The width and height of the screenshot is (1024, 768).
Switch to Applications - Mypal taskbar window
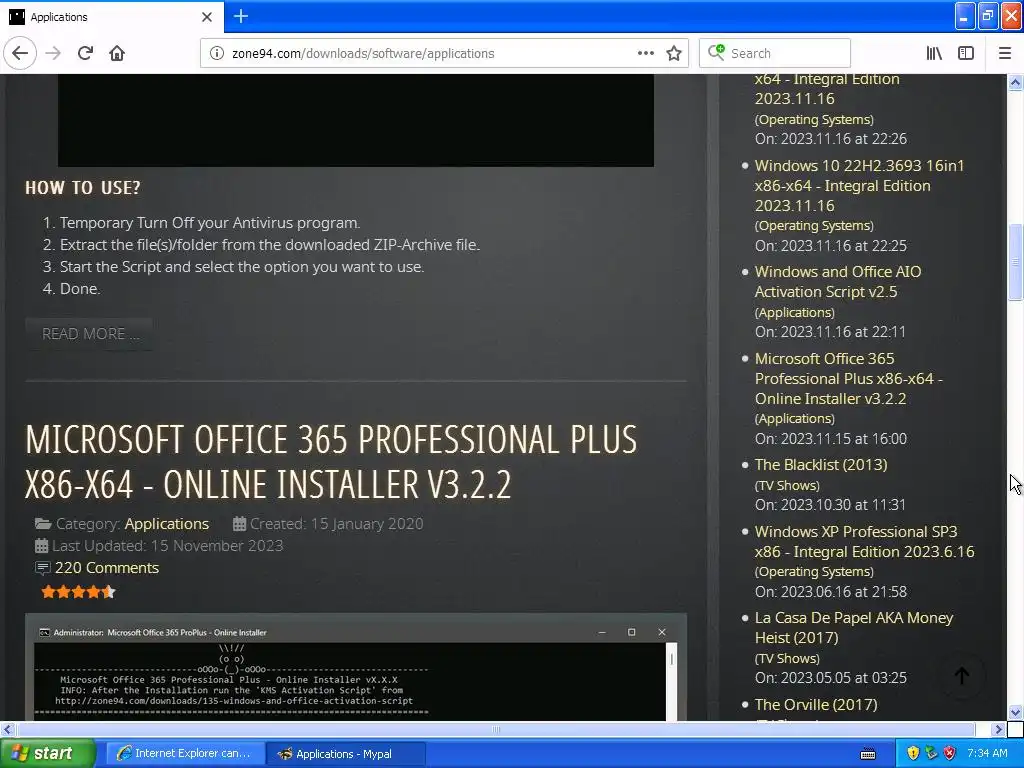(345, 753)
